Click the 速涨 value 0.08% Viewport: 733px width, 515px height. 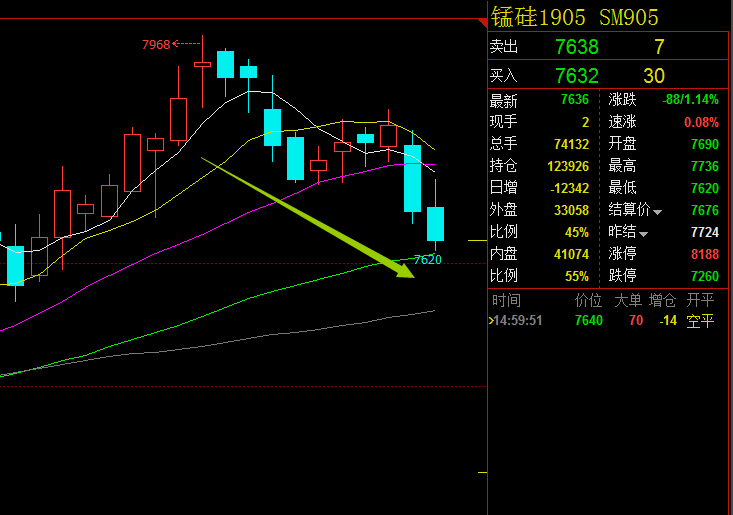(701, 122)
